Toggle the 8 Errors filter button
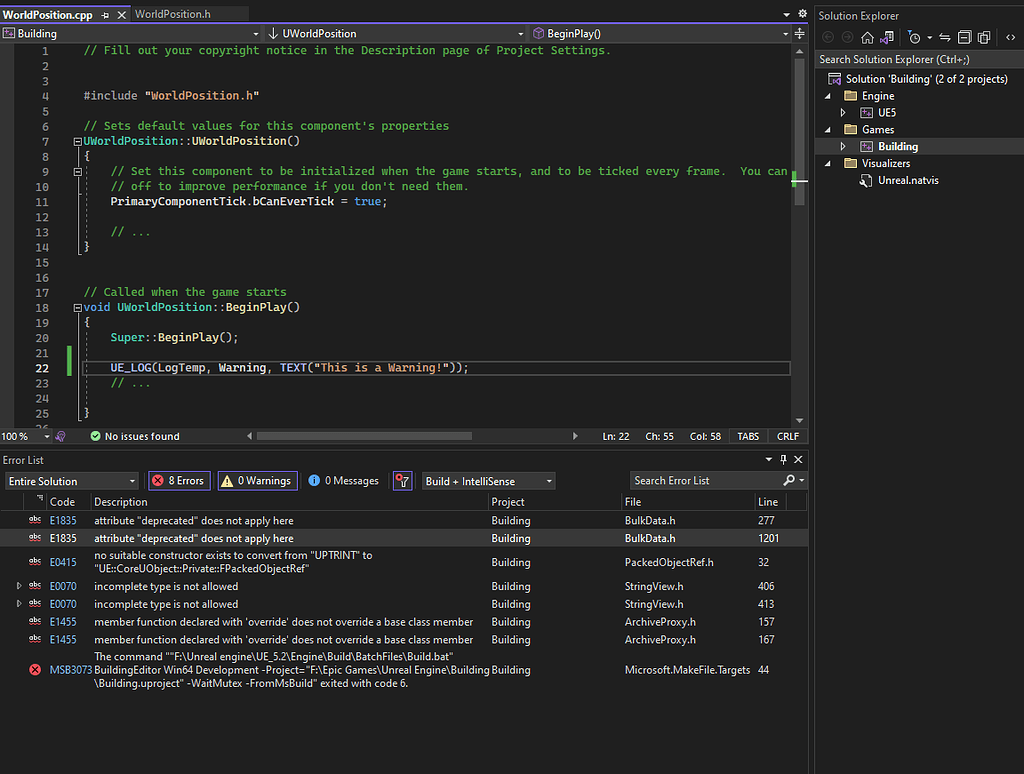 (x=179, y=481)
